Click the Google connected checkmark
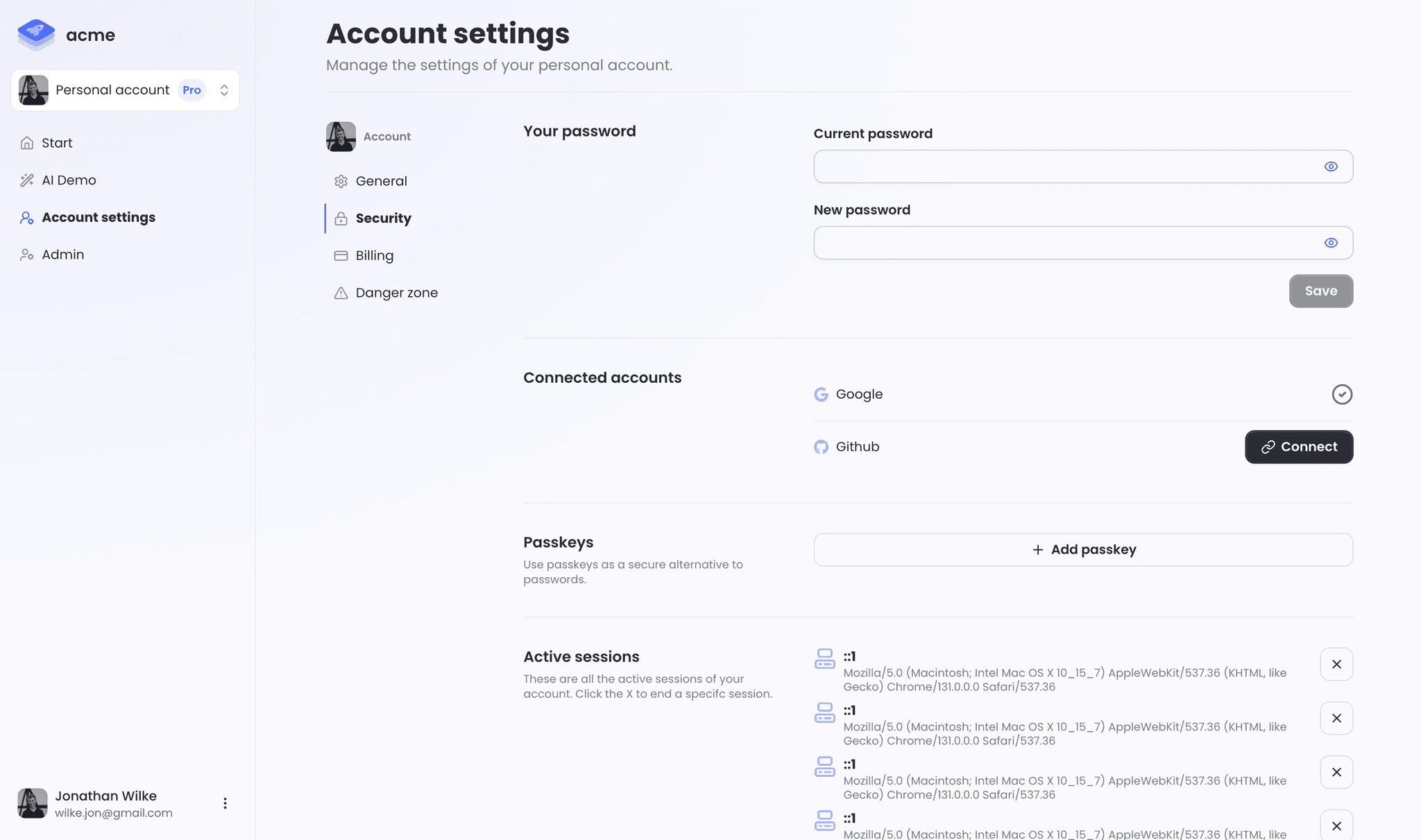Screen dimensions: 1421x840 click(x=1342, y=394)
